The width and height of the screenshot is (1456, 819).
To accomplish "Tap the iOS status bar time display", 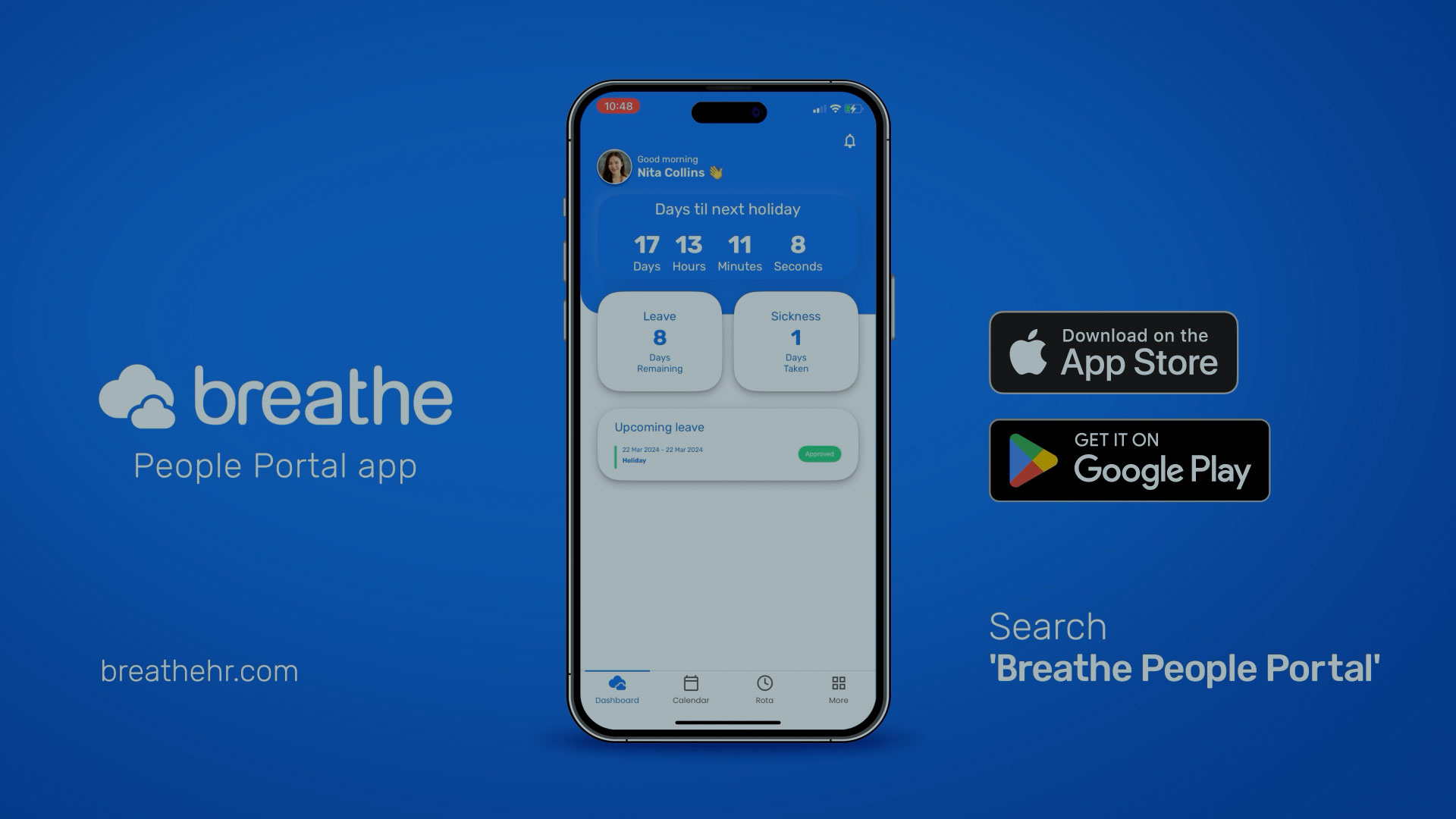I will point(618,106).
